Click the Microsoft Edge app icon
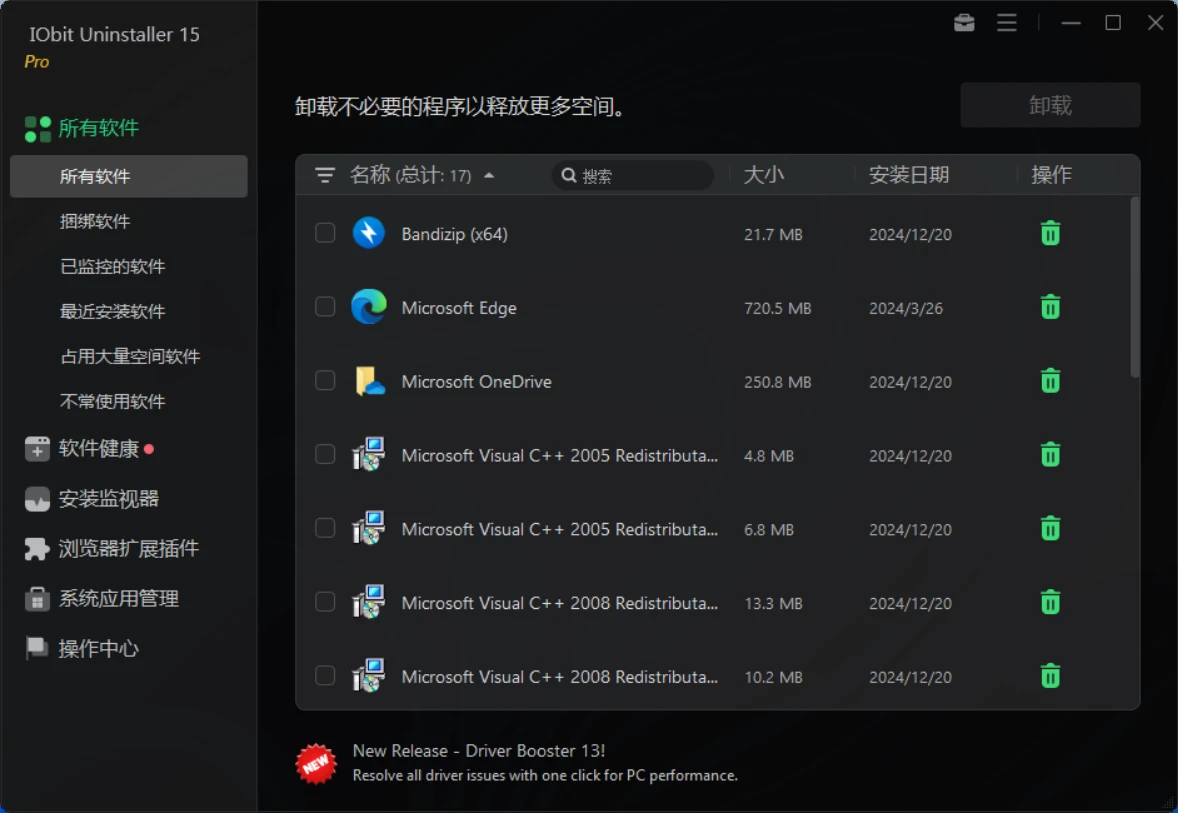The height and width of the screenshot is (813, 1178). (369, 307)
